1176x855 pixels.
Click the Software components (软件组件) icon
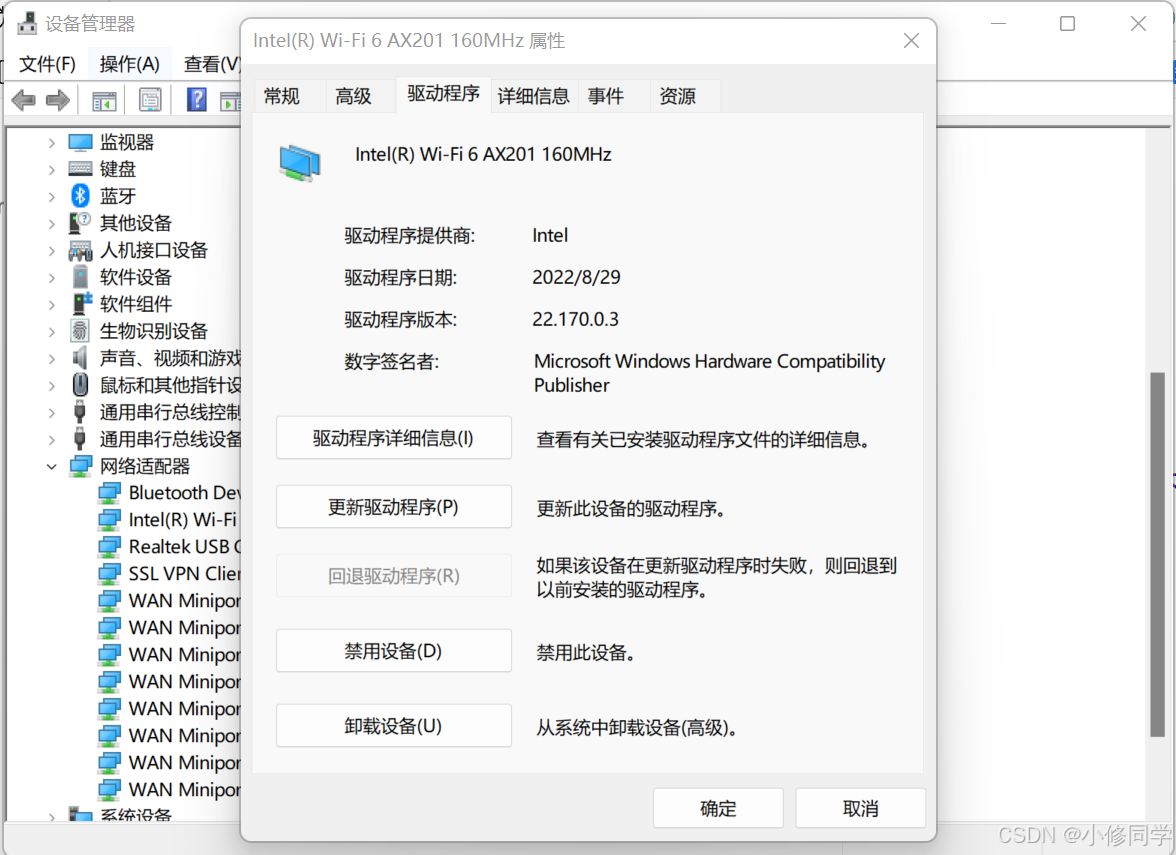coord(82,304)
